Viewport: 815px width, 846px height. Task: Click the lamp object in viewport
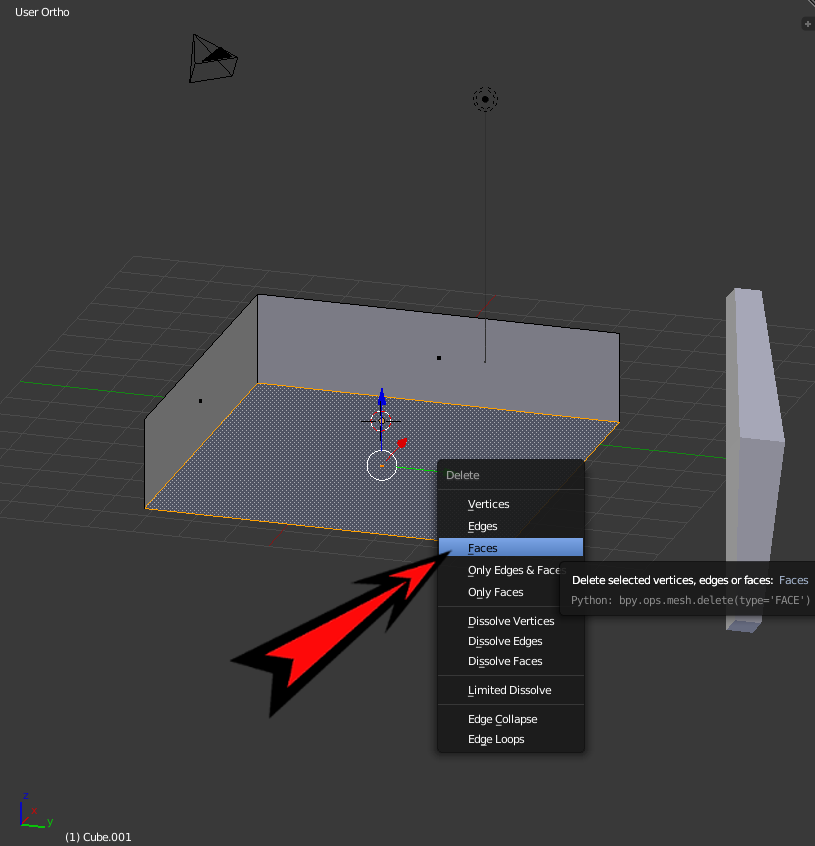pyautogui.click(x=485, y=99)
